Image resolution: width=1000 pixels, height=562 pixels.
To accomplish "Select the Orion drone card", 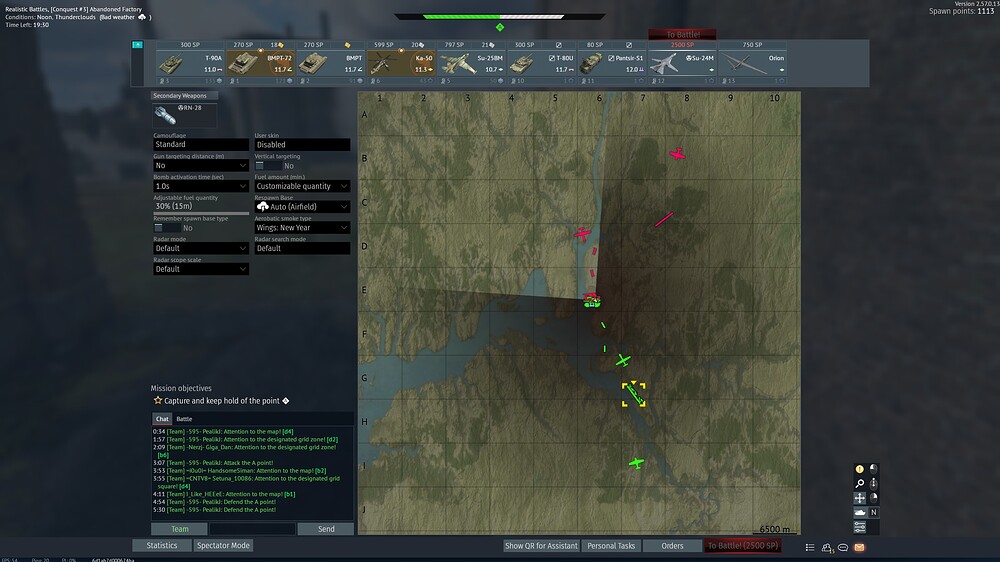I will tap(752, 63).
